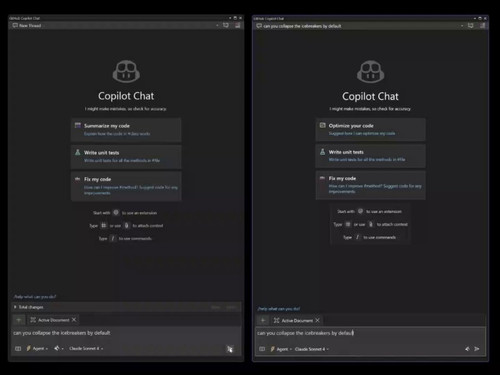Click the thread title in right window header
Image resolution: width=500 pixels, height=375 pixels.
pyautogui.click(x=302, y=26)
